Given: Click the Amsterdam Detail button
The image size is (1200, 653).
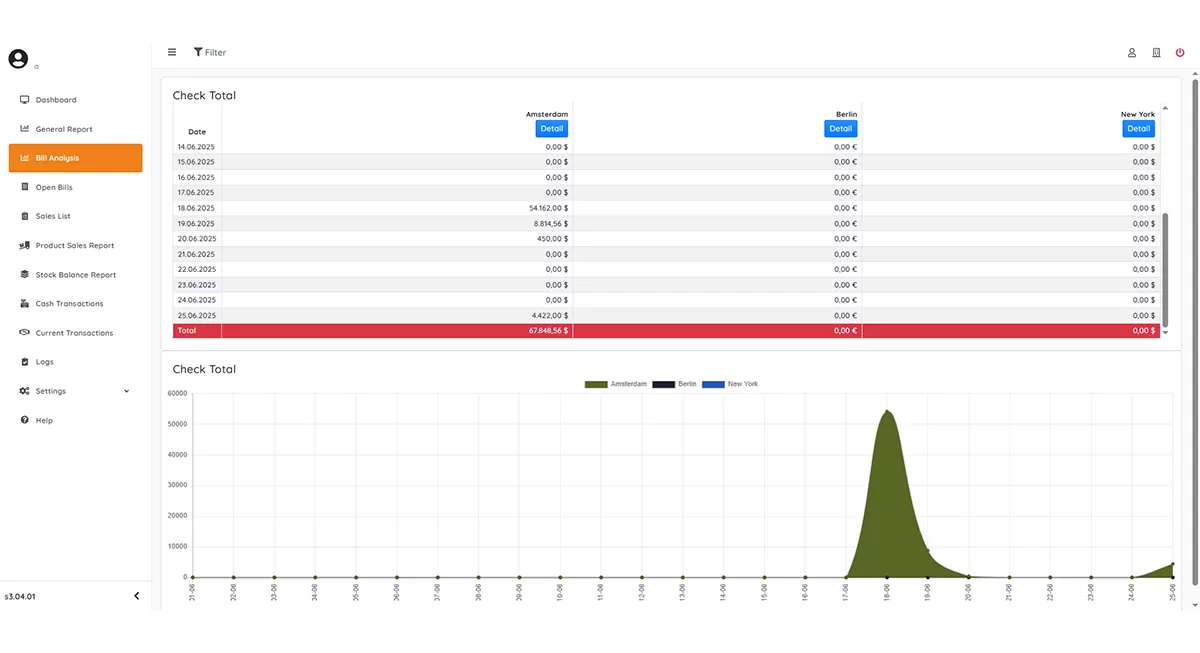Looking at the screenshot, I should [552, 129].
